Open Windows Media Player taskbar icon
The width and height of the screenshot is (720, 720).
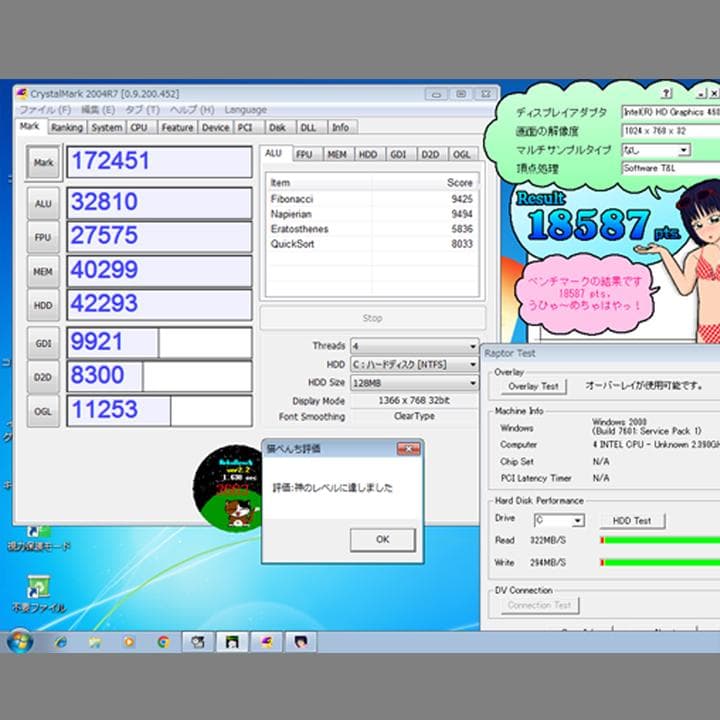(x=129, y=641)
